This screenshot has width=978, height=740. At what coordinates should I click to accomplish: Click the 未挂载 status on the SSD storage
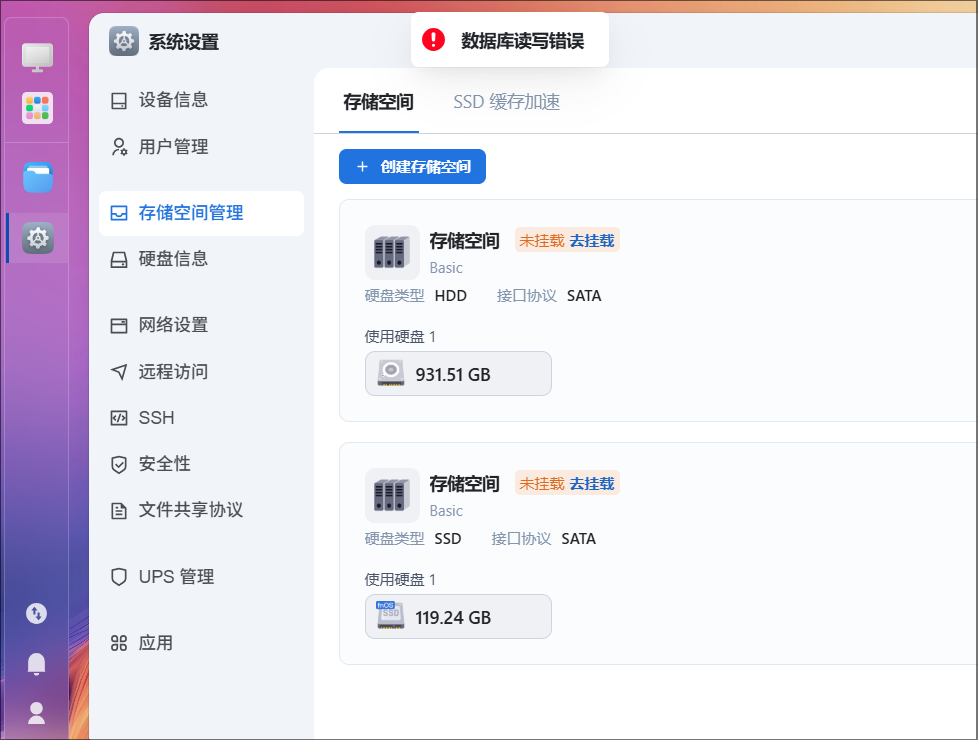point(542,484)
